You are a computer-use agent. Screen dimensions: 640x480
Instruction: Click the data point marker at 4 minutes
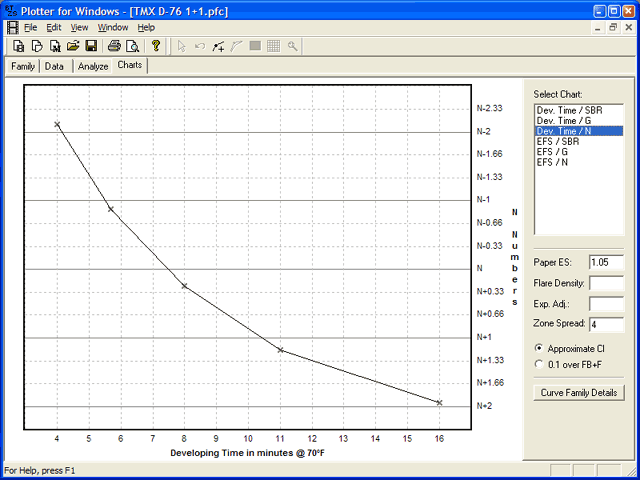(x=57, y=124)
